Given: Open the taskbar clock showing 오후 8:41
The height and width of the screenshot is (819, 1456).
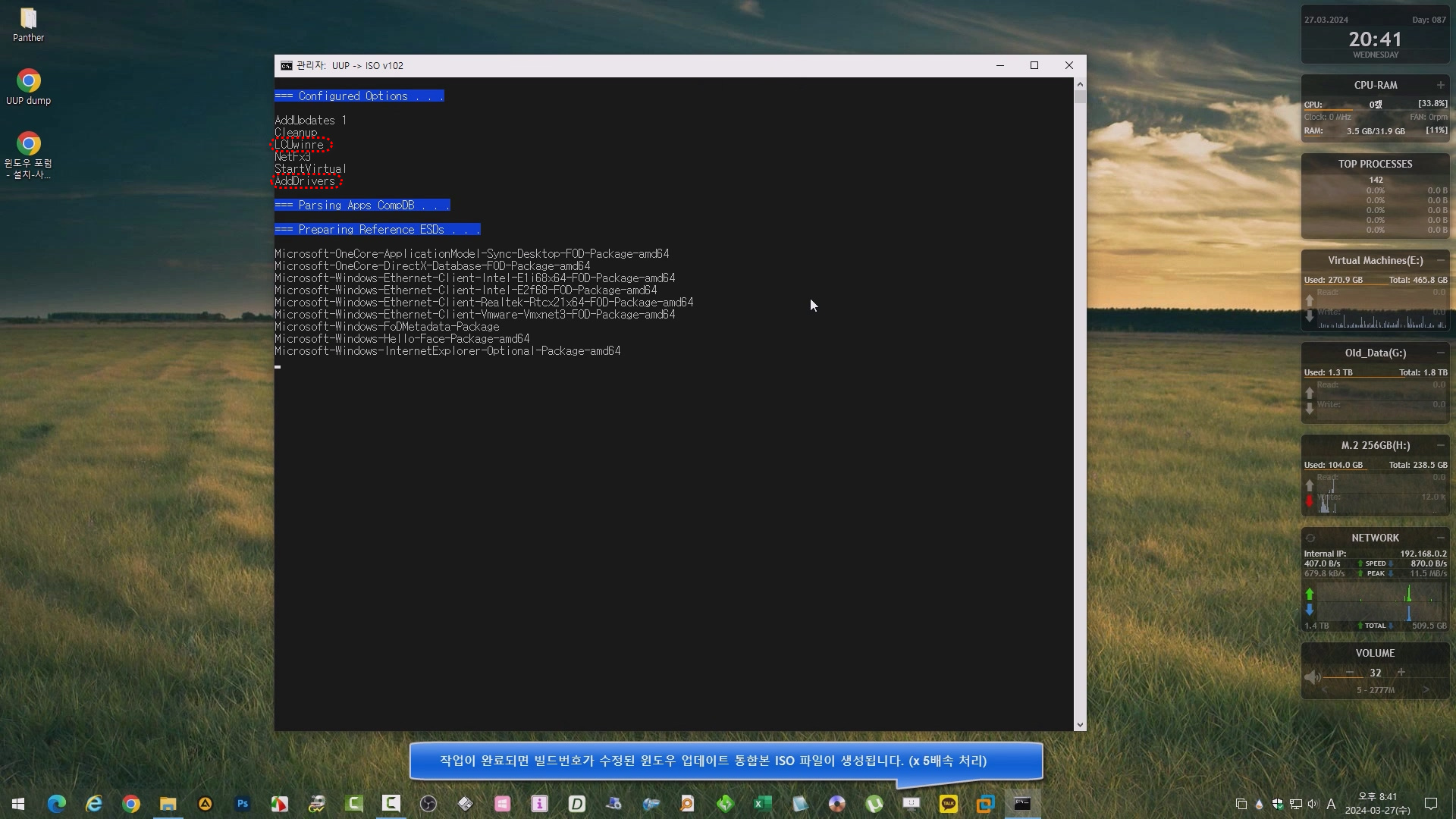Looking at the screenshot, I should 1377,804.
